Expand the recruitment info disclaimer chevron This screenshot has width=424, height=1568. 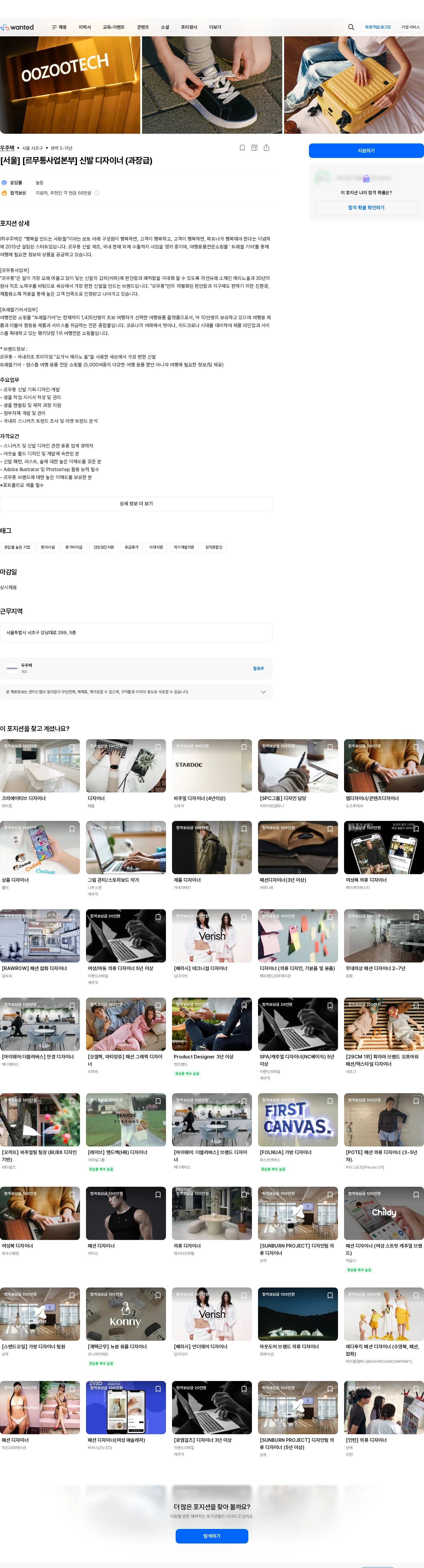[263, 692]
